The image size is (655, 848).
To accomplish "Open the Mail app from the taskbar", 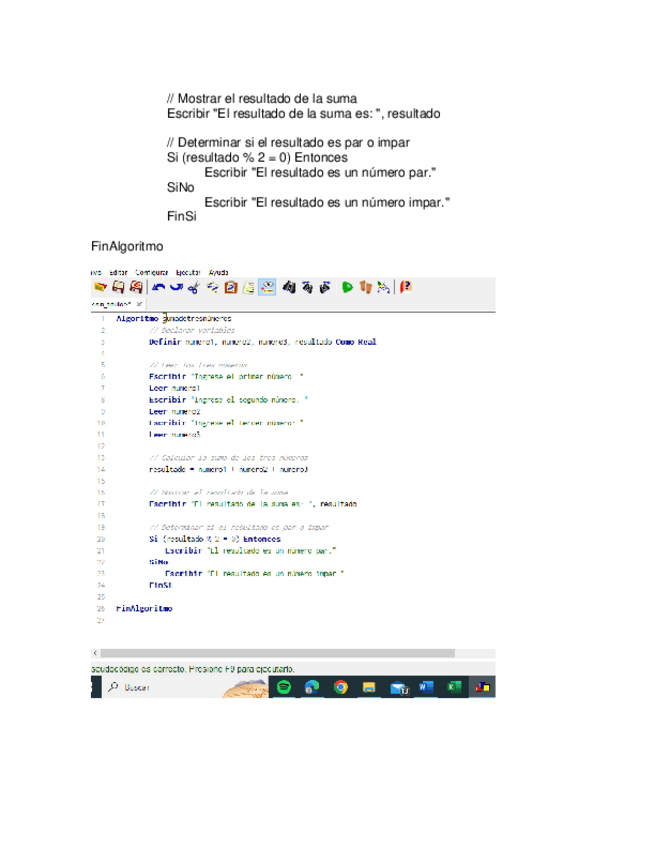I will (x=399, y=687).
